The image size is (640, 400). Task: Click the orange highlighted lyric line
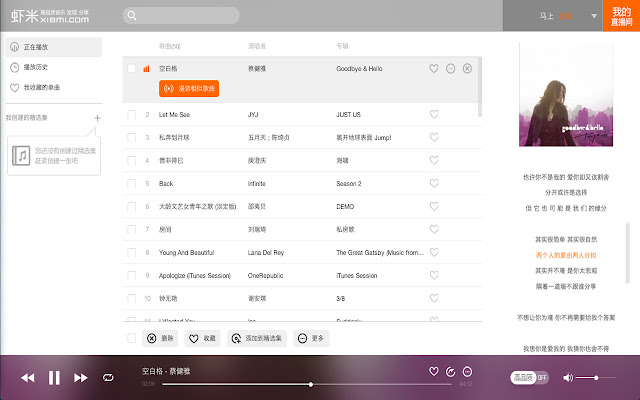coord(566,255)
